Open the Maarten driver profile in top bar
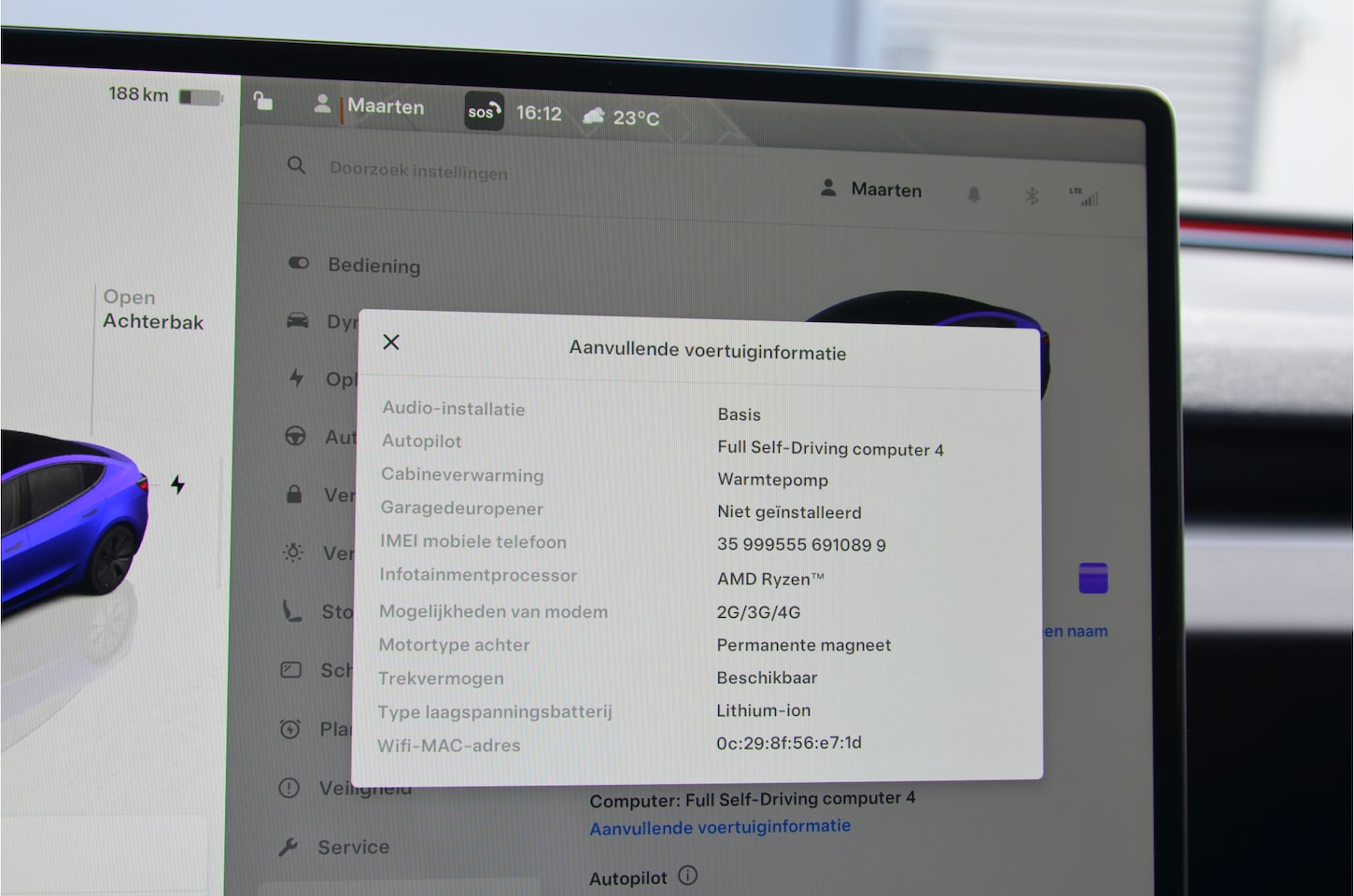This screenshot has width=1354, height=896. [x=370, y=105]
